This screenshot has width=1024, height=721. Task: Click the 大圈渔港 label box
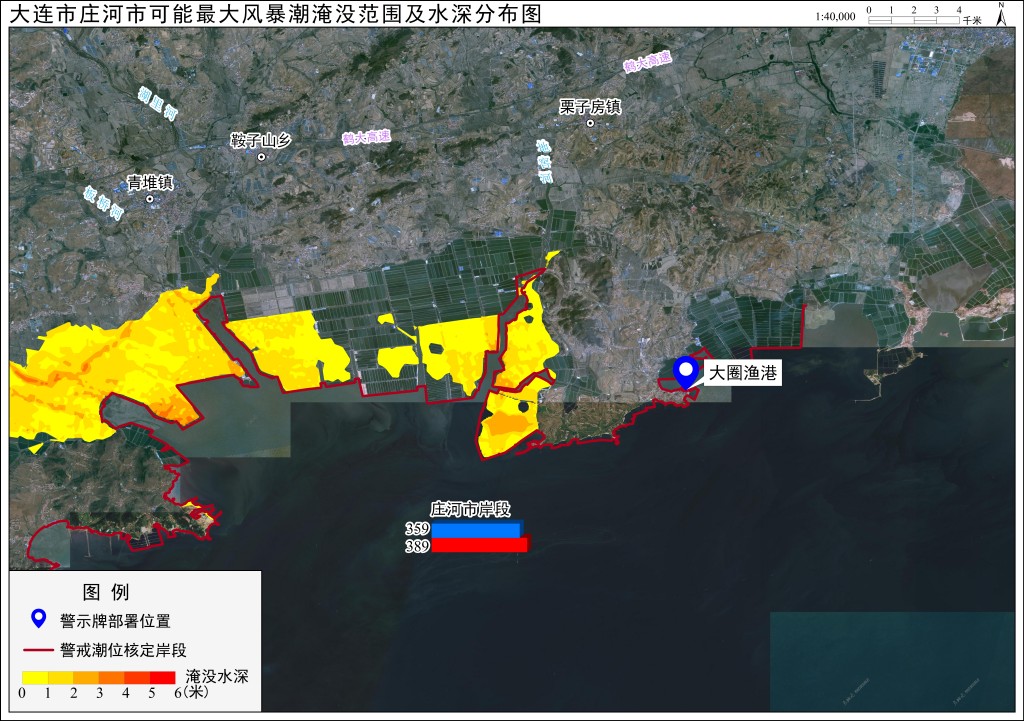click(743, 373)
